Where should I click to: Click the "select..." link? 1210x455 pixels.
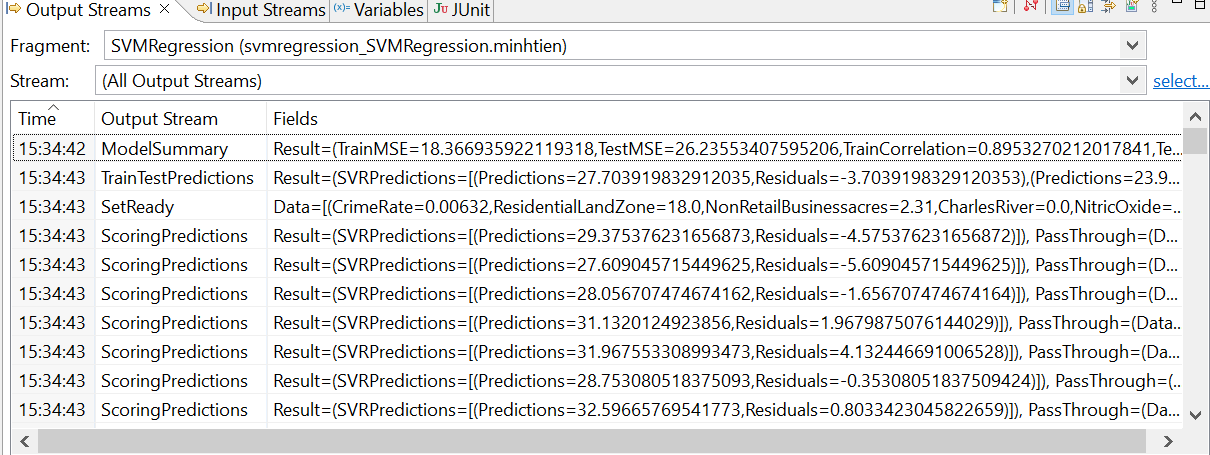[x=1181, y=81]
